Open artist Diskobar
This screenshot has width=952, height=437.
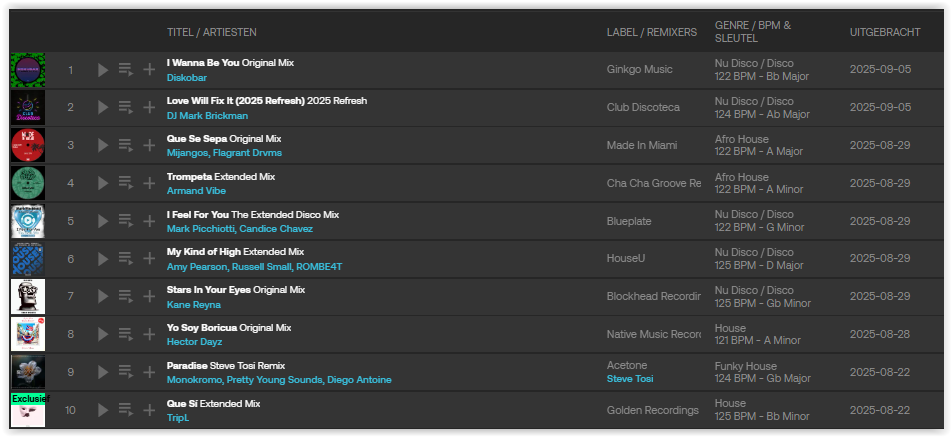[x=187, y=78]
